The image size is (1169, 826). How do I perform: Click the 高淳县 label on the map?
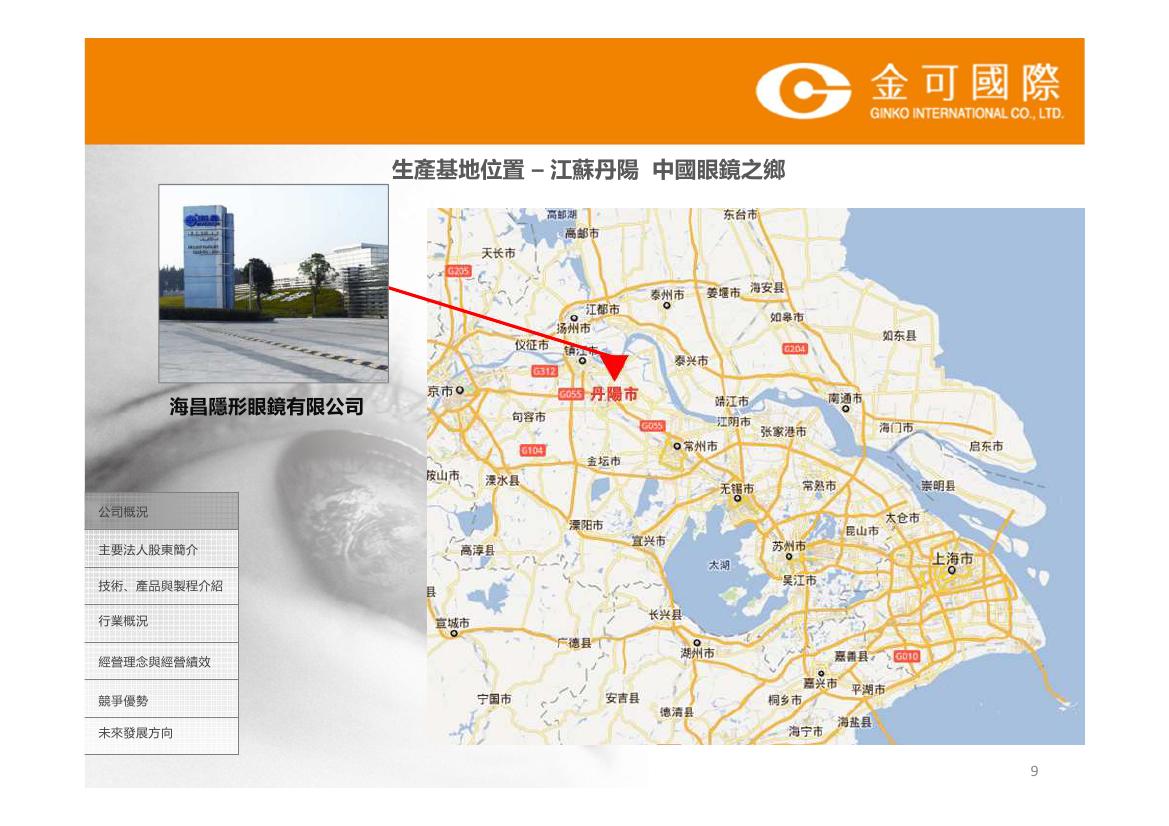[x=477, y=550]
